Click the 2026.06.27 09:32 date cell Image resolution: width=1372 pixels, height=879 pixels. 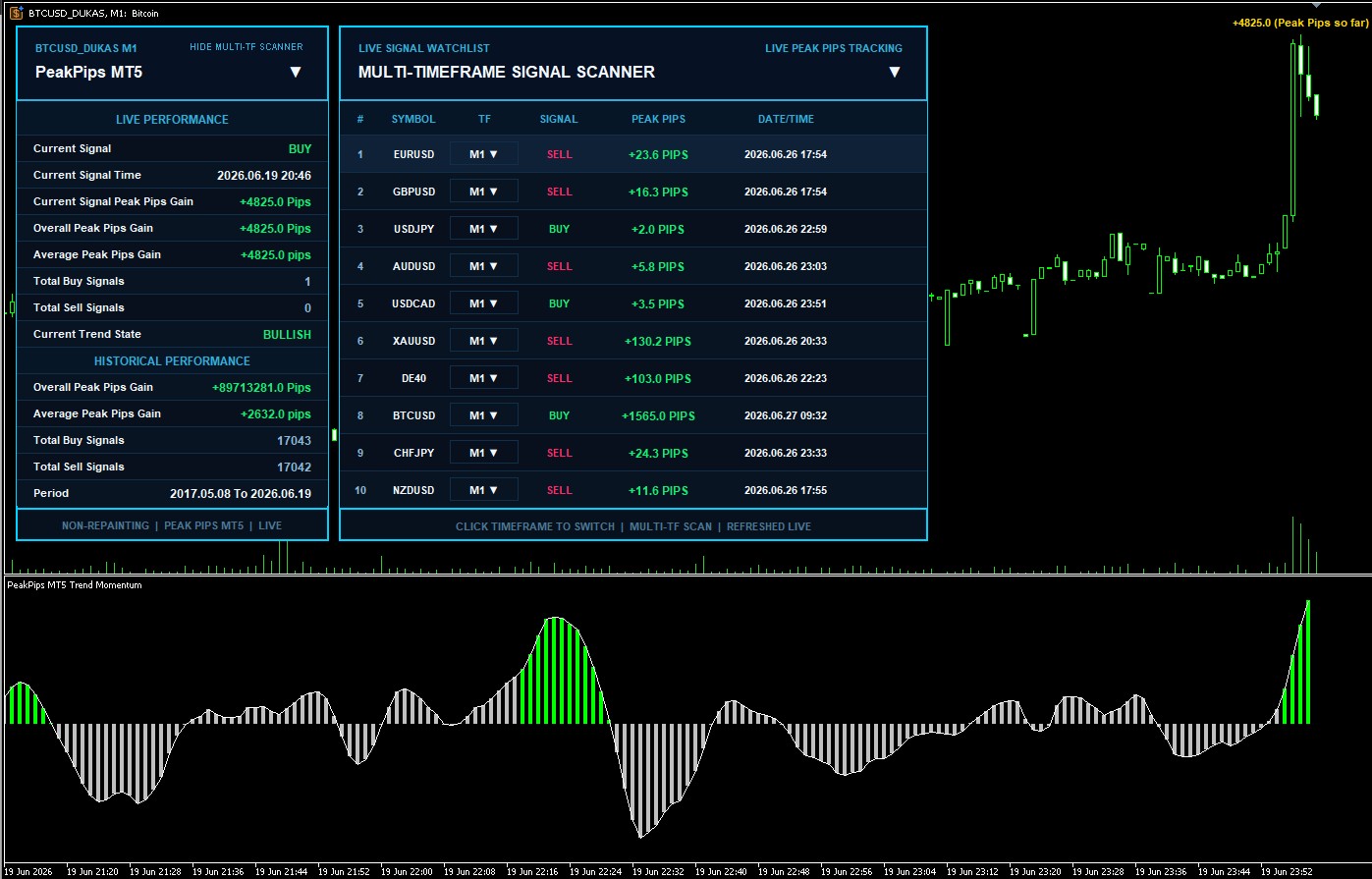pos(786,415)
